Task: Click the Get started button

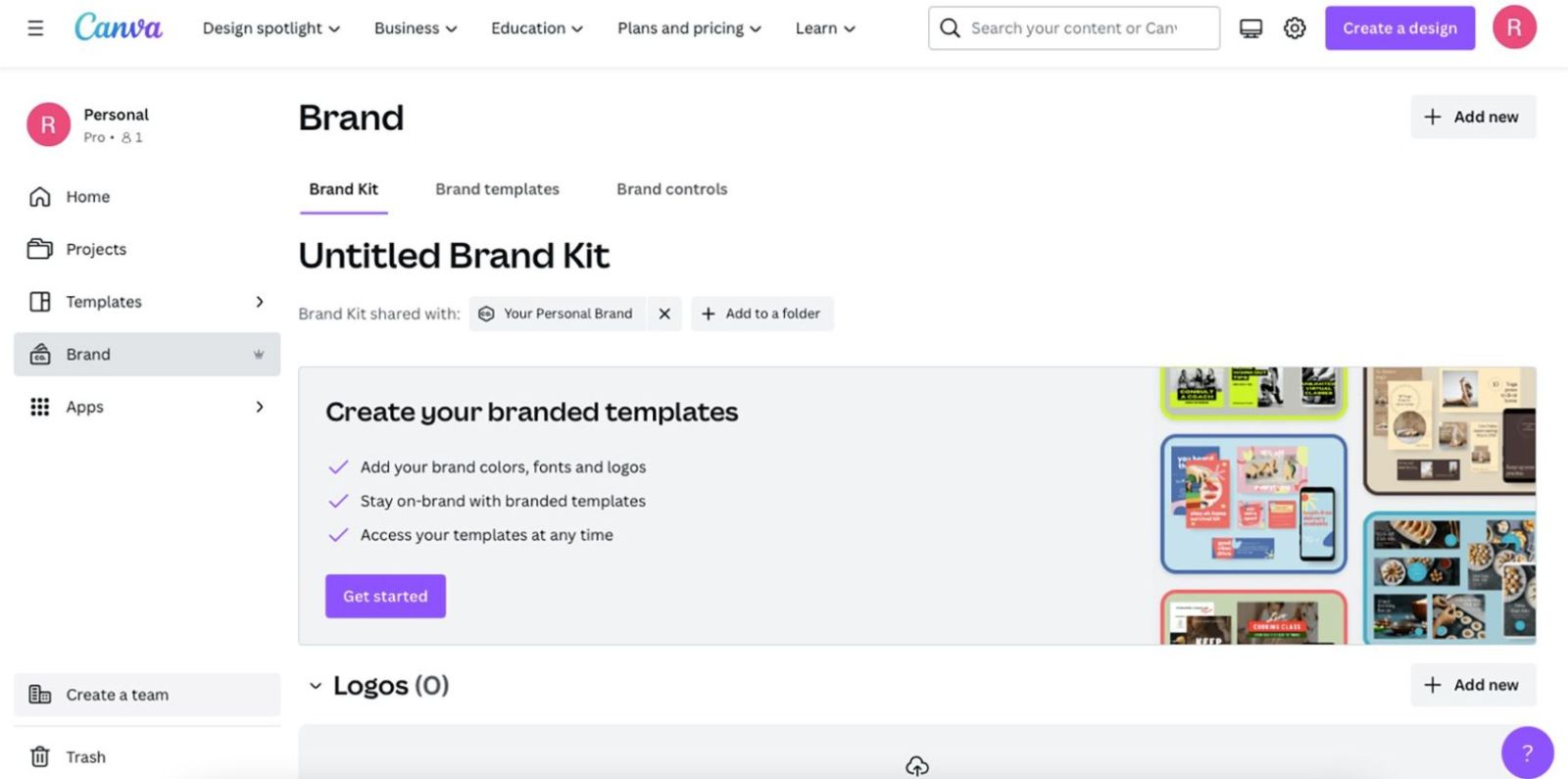Action: point(385,596)
